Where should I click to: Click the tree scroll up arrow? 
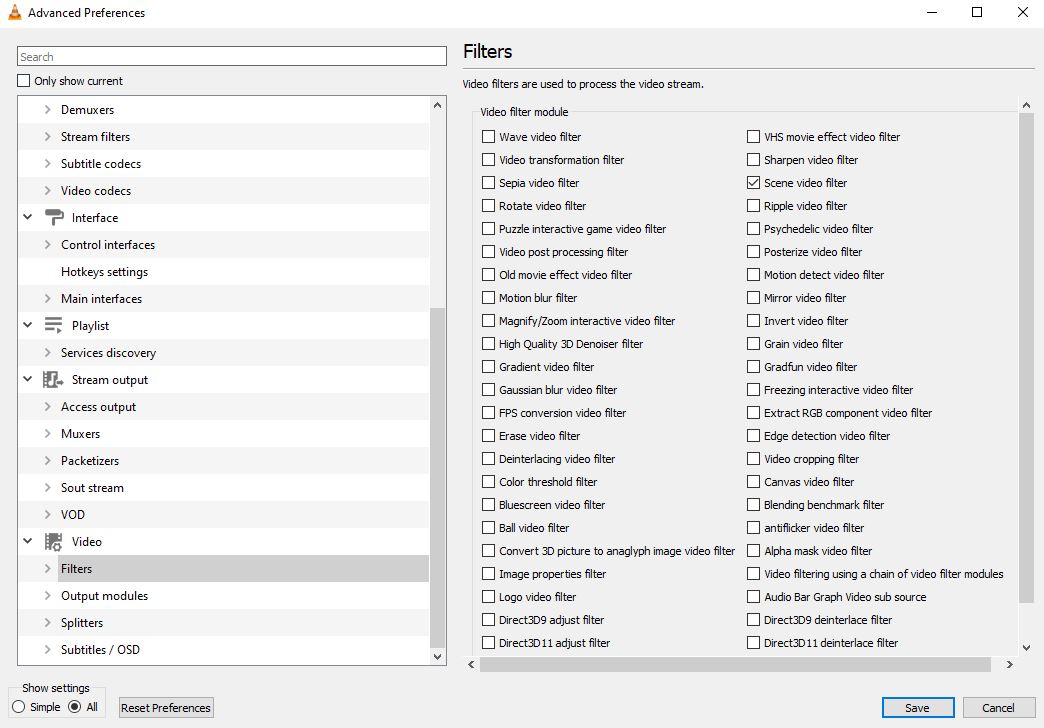click(437, 105)
